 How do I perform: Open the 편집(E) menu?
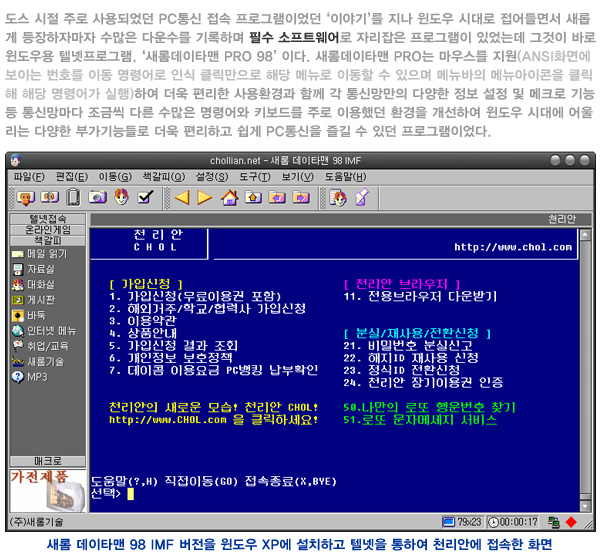(72, 177)
